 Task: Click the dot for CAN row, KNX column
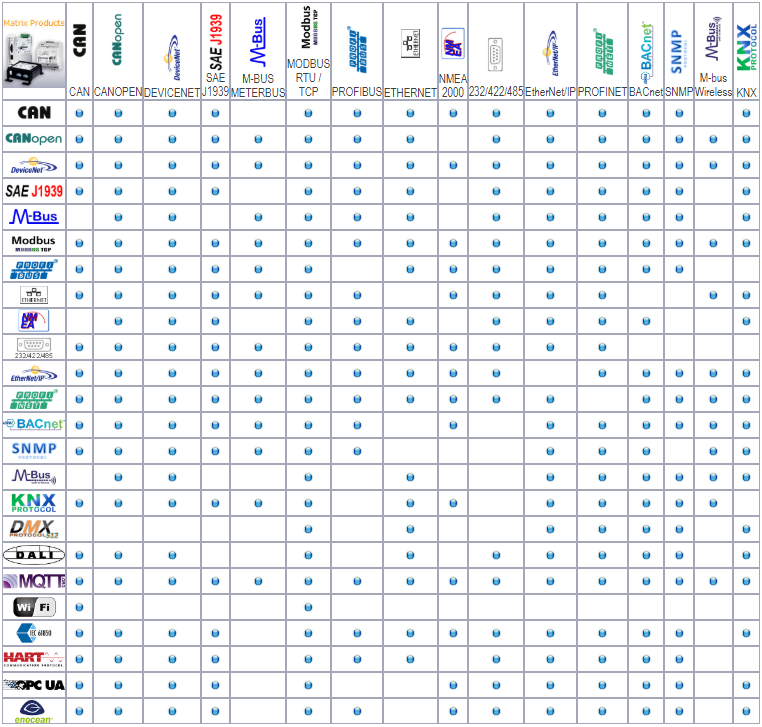[x=746, y=113]
